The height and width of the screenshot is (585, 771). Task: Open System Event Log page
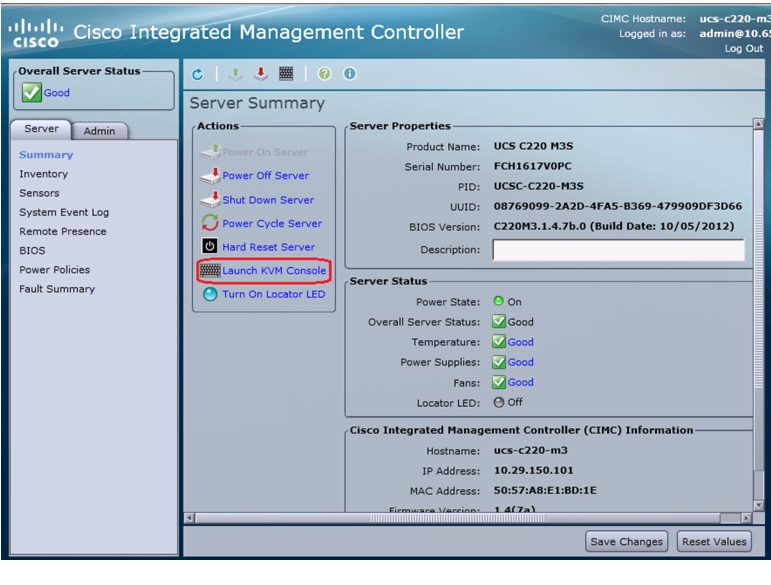point(64,212)
